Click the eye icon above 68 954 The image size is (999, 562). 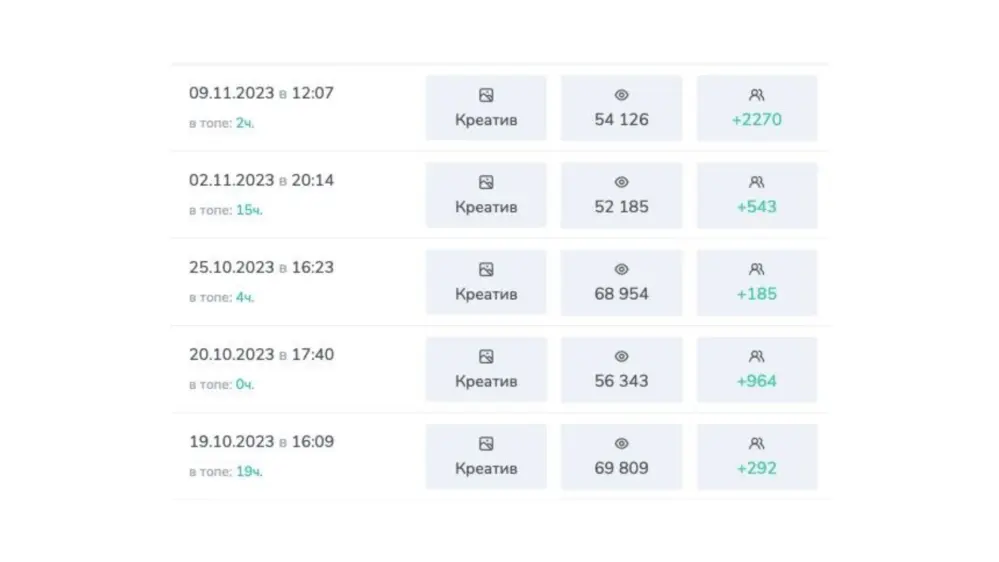(621, 270)
